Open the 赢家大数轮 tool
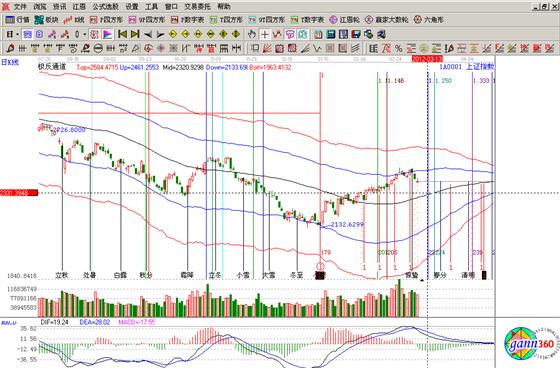 tap(386, 20)
